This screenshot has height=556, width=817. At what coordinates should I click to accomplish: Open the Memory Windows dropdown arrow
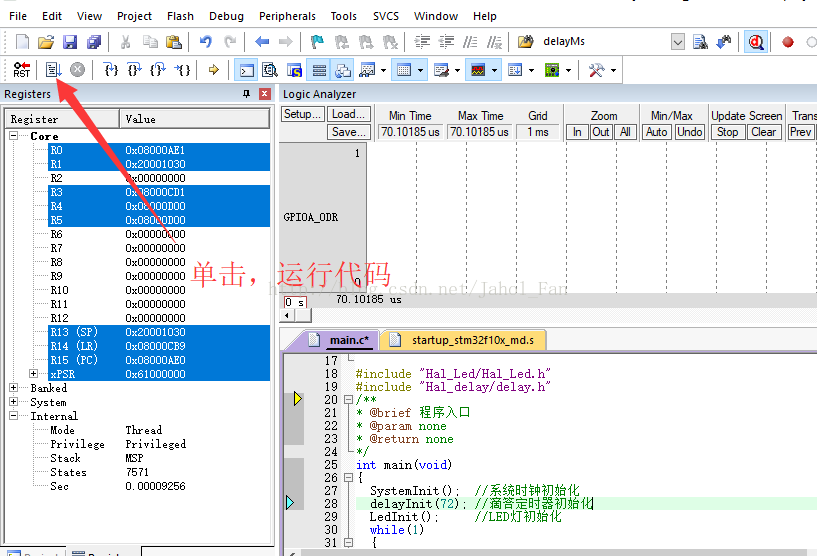[x=420, y=70]
